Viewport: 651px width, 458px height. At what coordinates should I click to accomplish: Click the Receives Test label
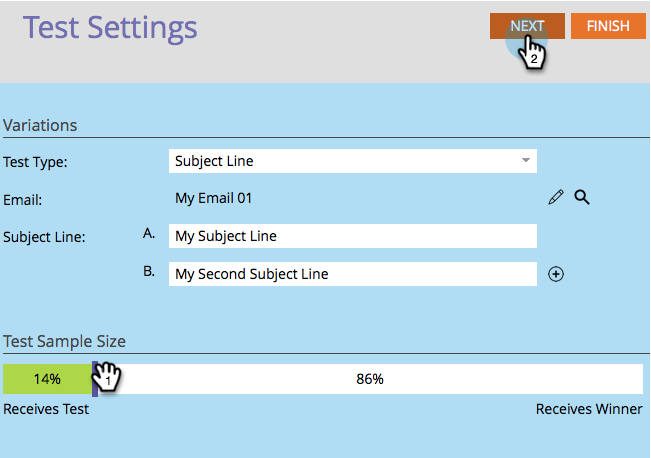46,409
